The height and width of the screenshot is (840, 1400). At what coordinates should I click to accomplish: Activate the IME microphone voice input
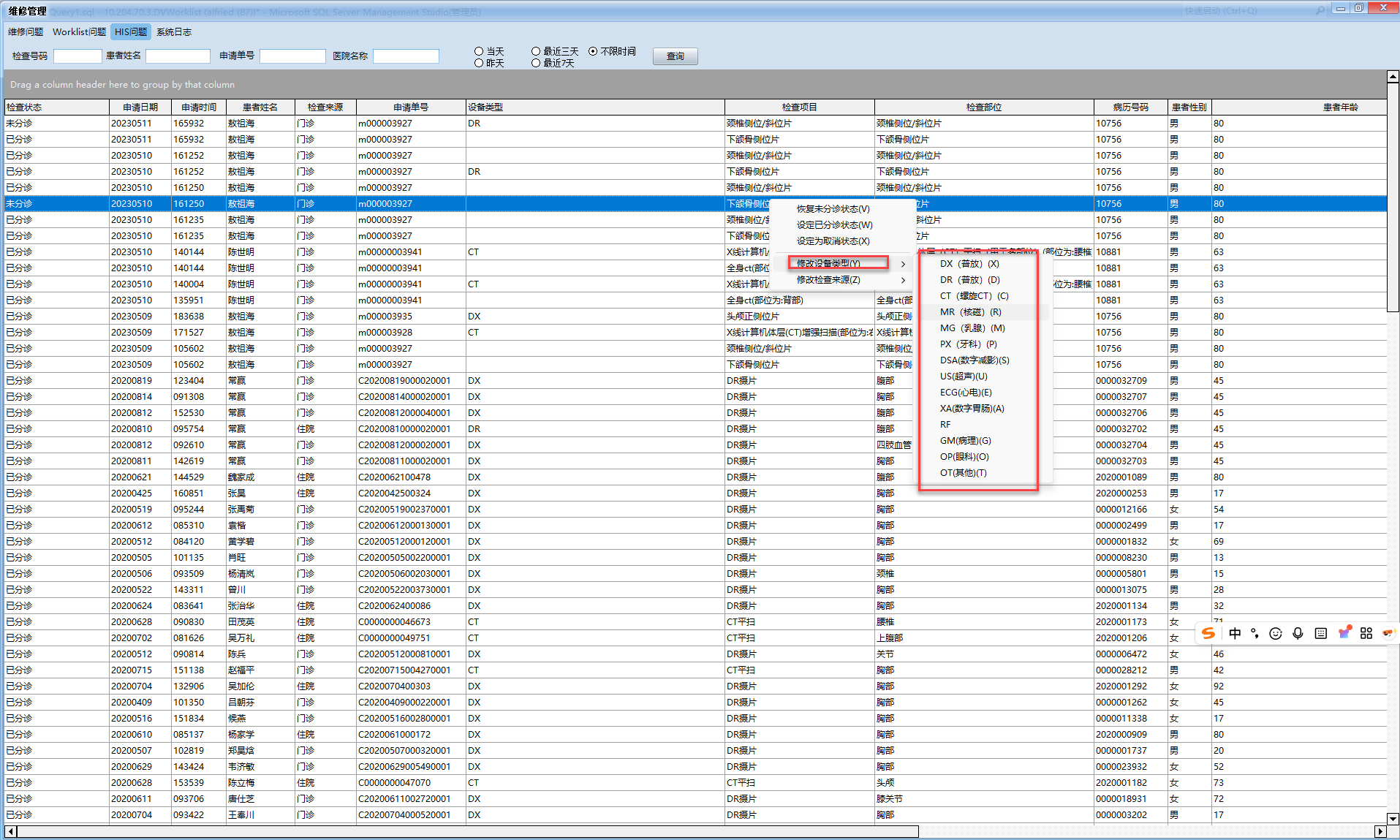pyautogui.click(x=1298, y=633)
